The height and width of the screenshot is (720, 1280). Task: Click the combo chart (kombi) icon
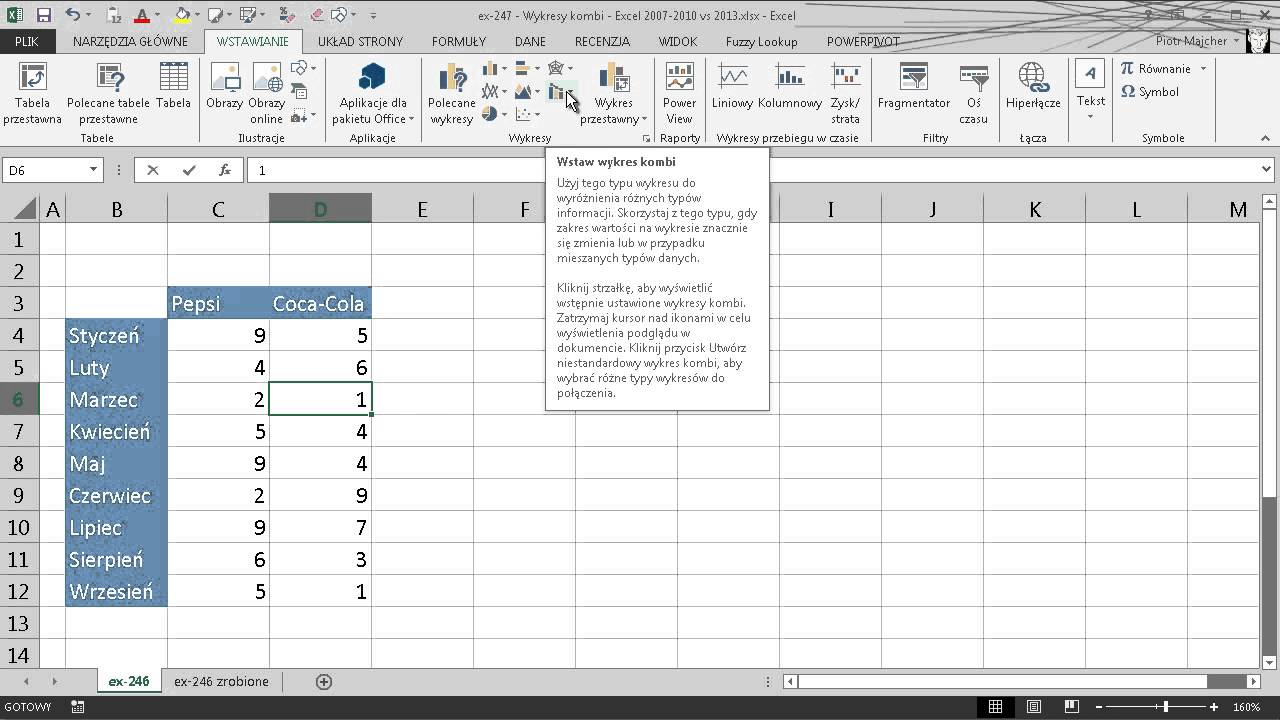click(x=557, y=92)
